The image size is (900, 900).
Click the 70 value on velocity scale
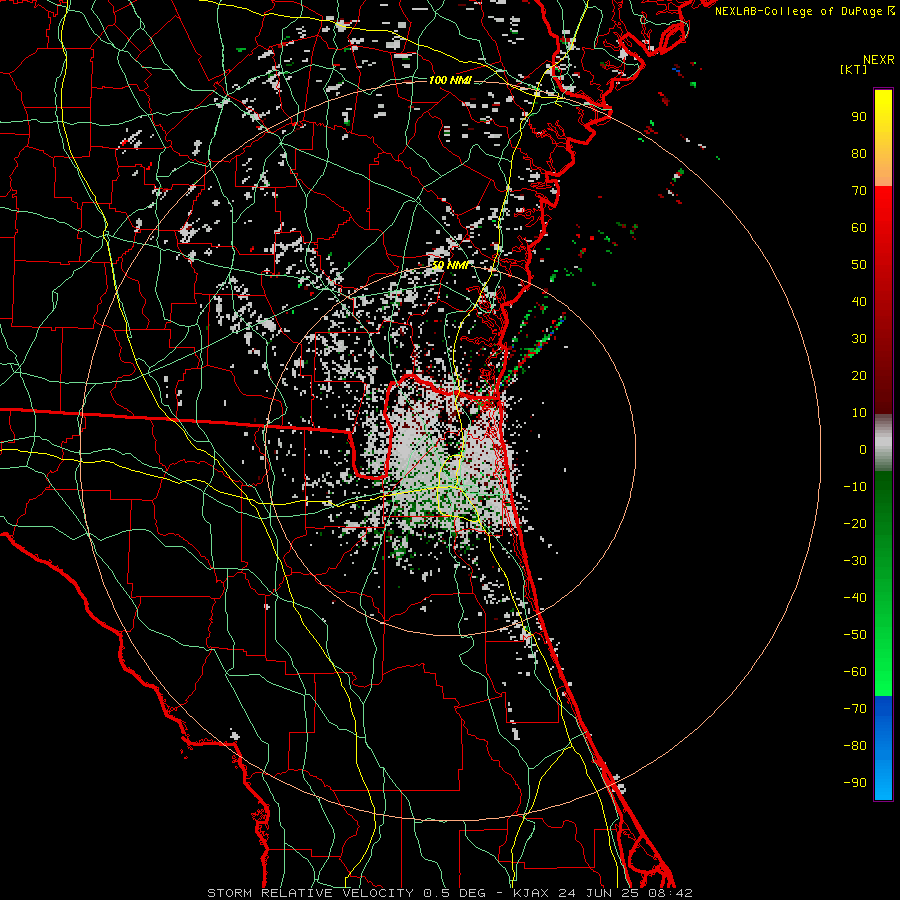tap(859, 191)
